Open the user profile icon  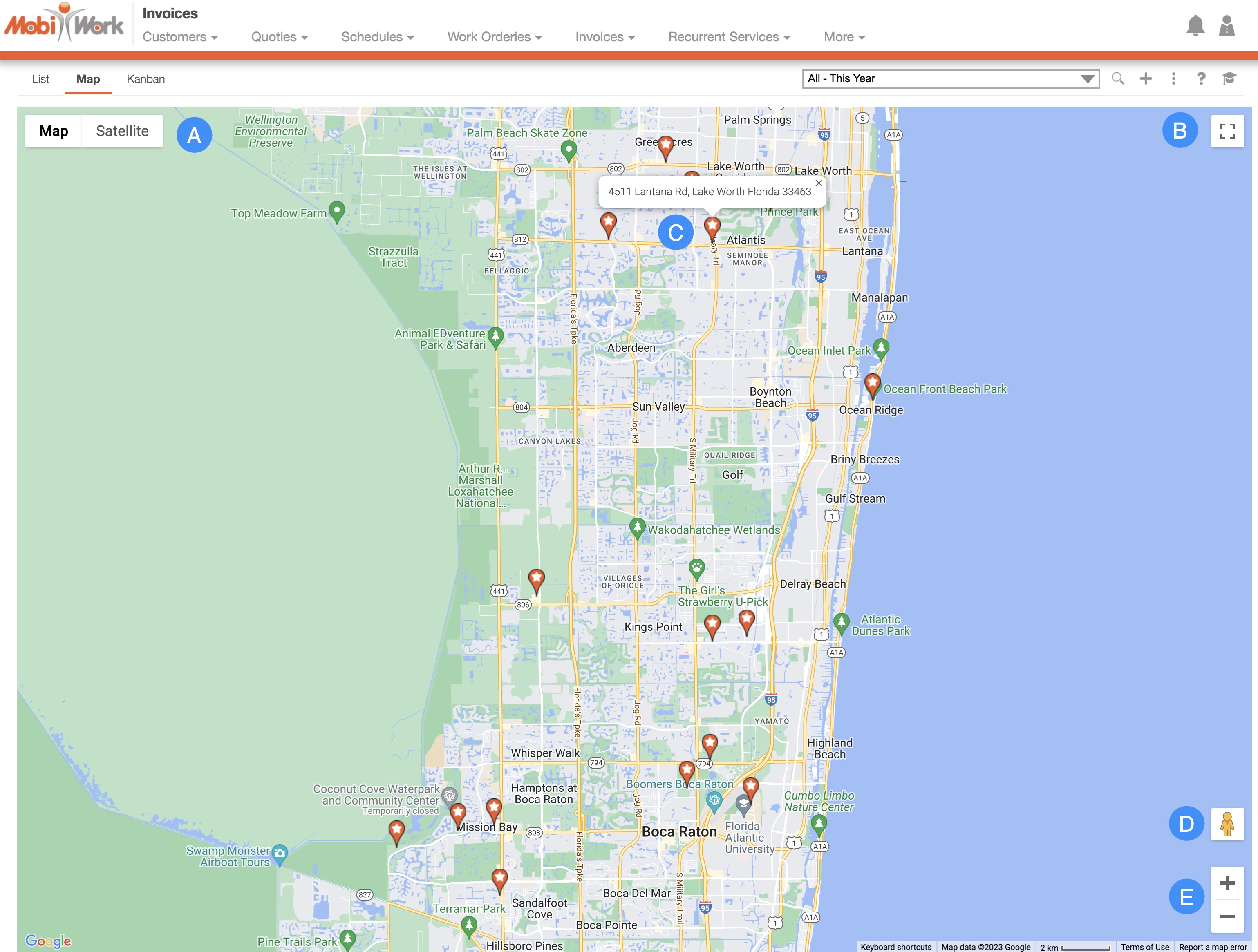1227,26
